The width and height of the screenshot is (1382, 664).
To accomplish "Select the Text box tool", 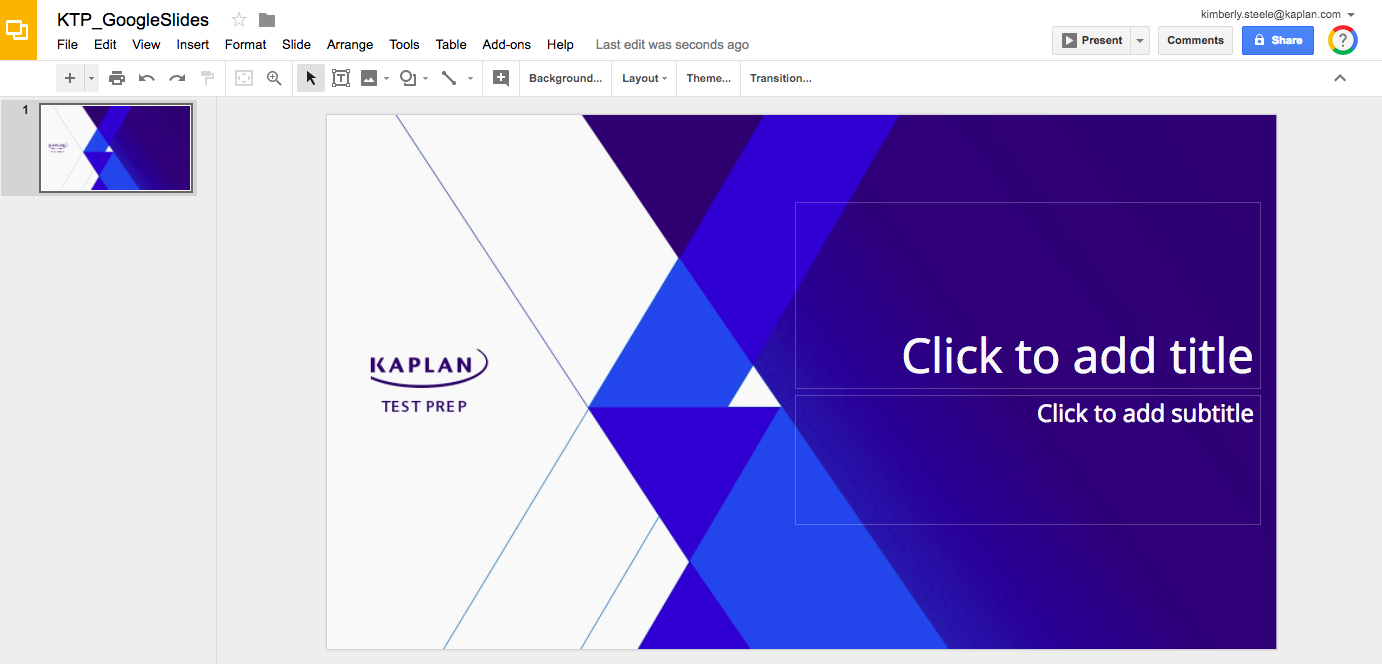I will (341, 78).
